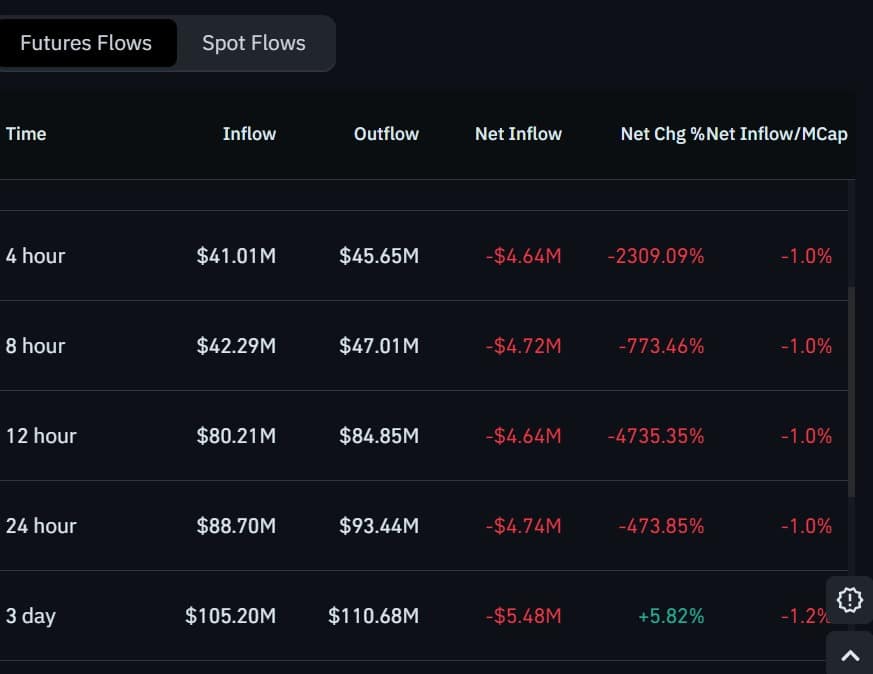
Task: Click the -1.2% Net Inflow/MCap value
Action: 806,616
